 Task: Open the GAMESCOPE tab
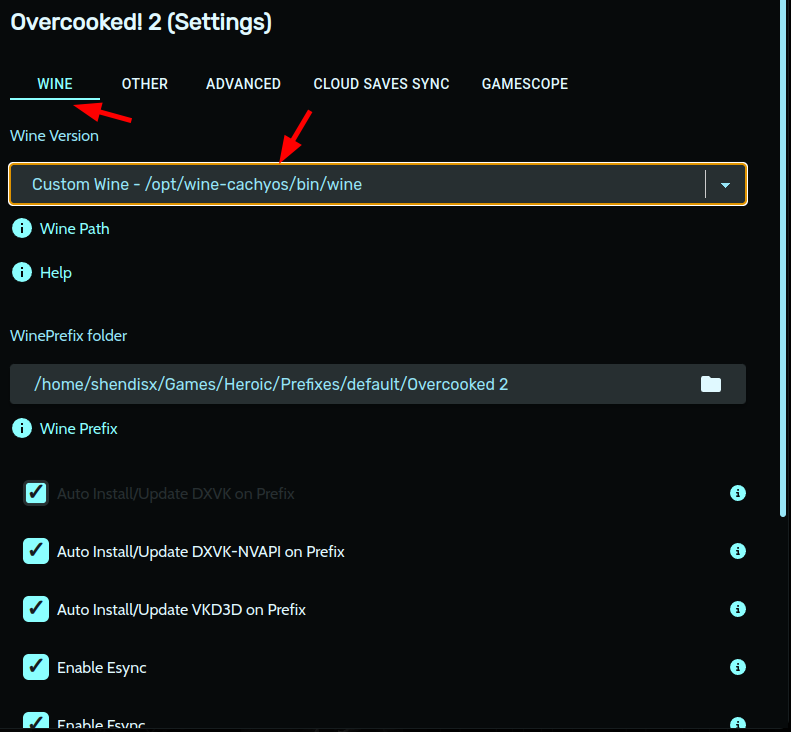[525, 84]
